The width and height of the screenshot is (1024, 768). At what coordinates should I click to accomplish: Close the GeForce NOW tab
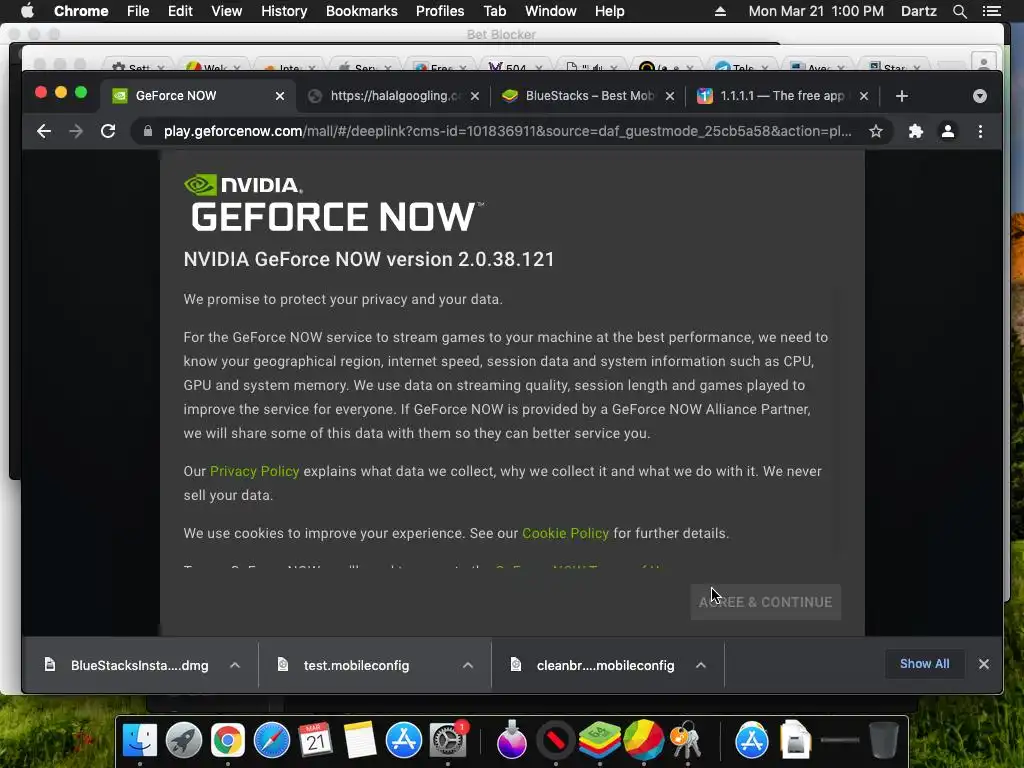[280, 96]
